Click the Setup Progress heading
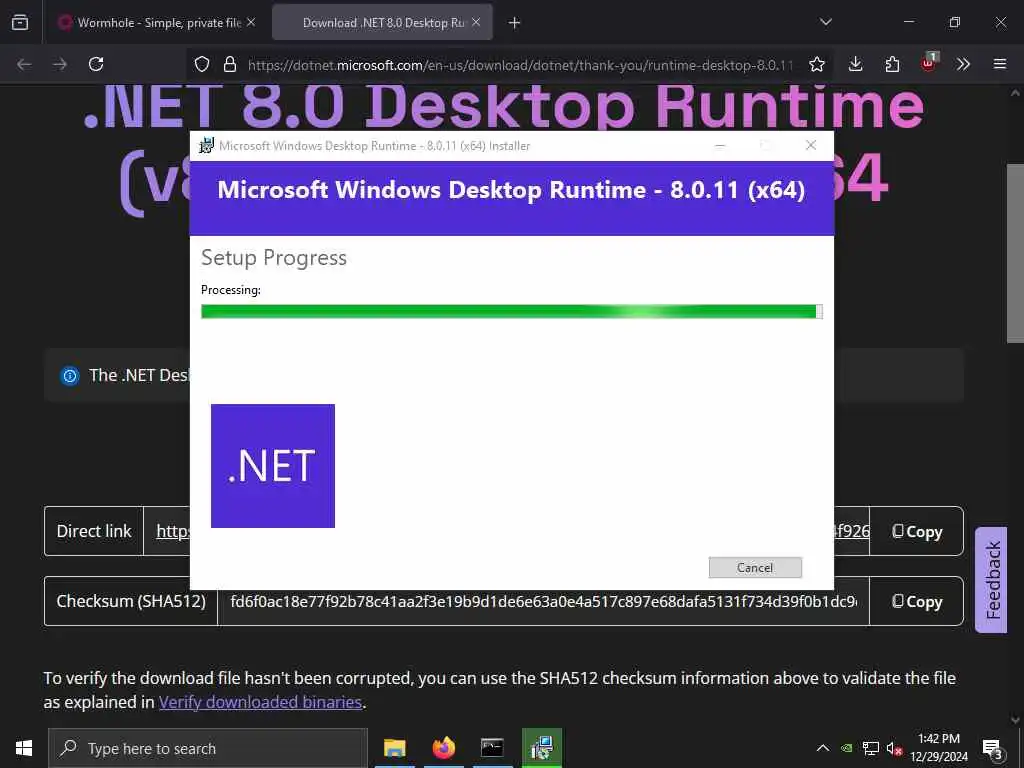This screenshot has width=1024, height=768. 274,257
